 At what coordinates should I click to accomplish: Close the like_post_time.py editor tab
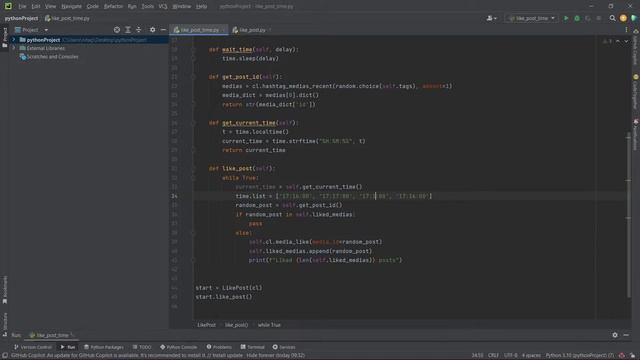(x=224, y=30)
